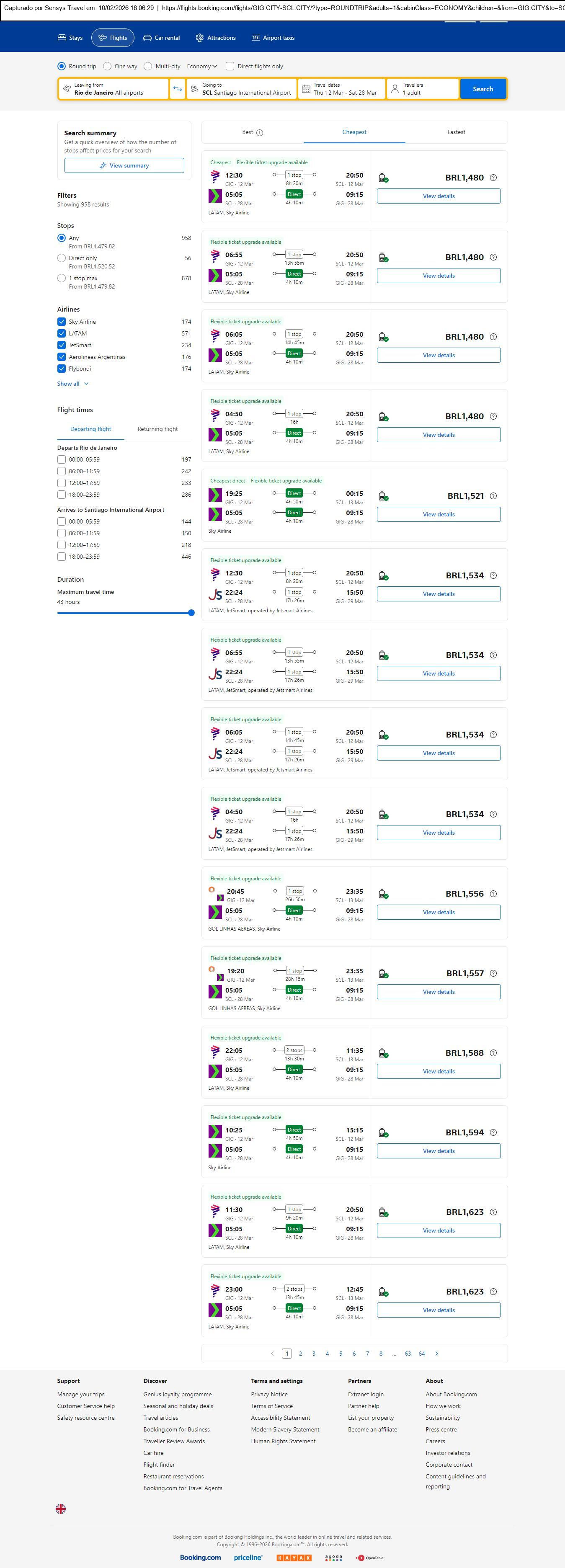Open the Economy cabin class dropdown

(x=202, y=66)
